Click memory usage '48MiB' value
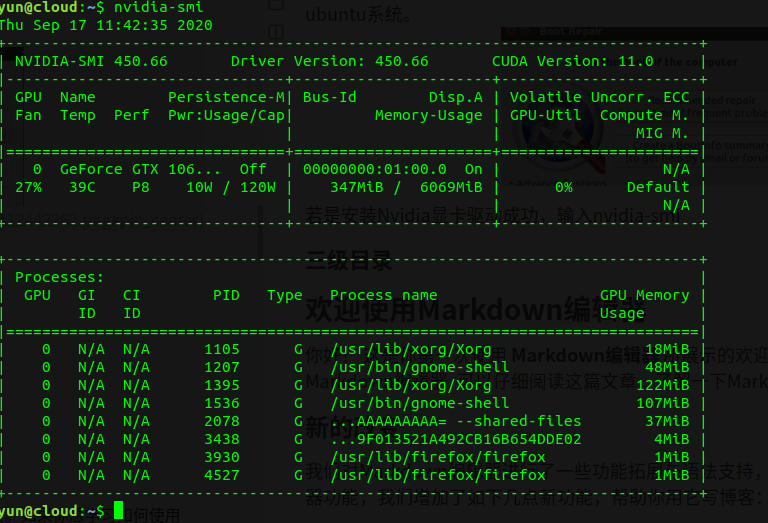Image resolution: width=768 pixels, height=523 pixels. [667, 367]
